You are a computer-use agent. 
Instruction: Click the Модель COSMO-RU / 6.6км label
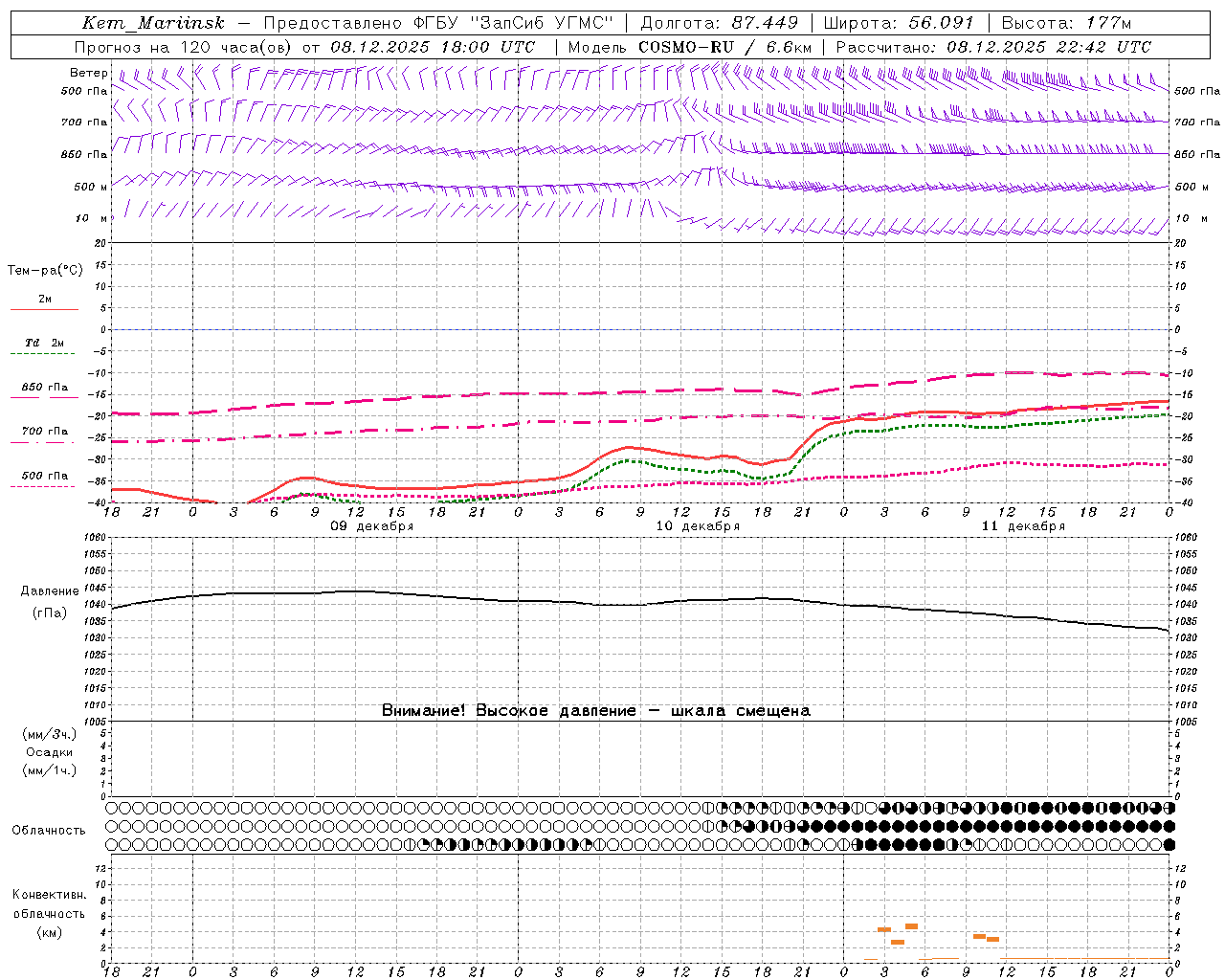pos(690,47)
